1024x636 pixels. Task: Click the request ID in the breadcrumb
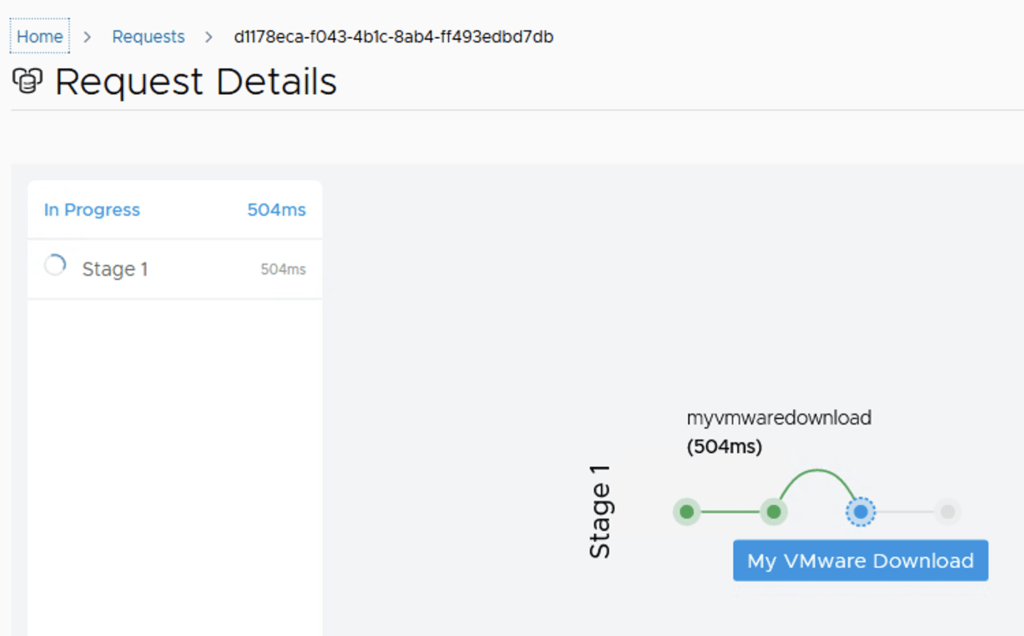393,37
